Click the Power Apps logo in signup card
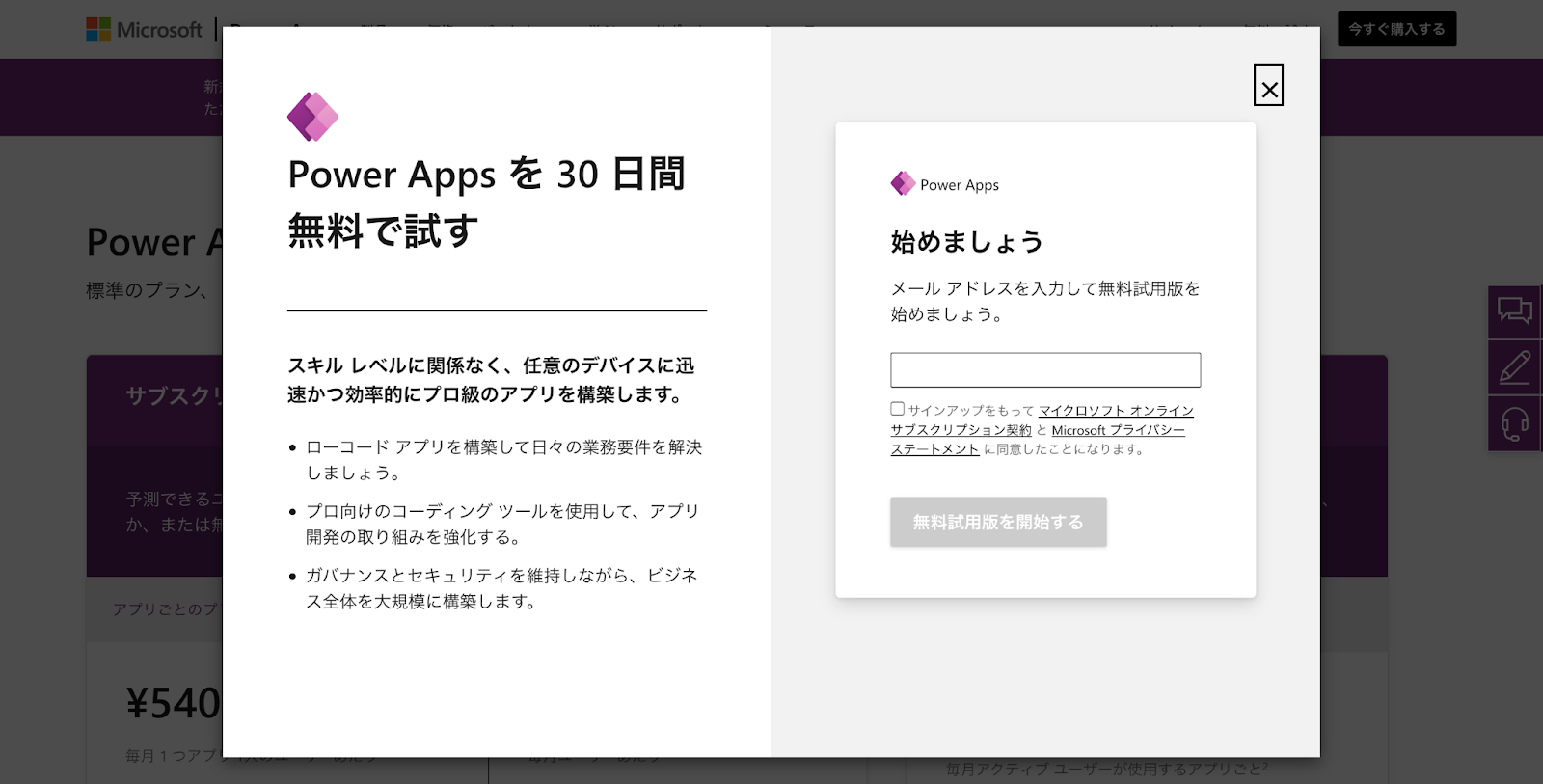This screenshot has height=784, width=1543. tap(945, 184)
